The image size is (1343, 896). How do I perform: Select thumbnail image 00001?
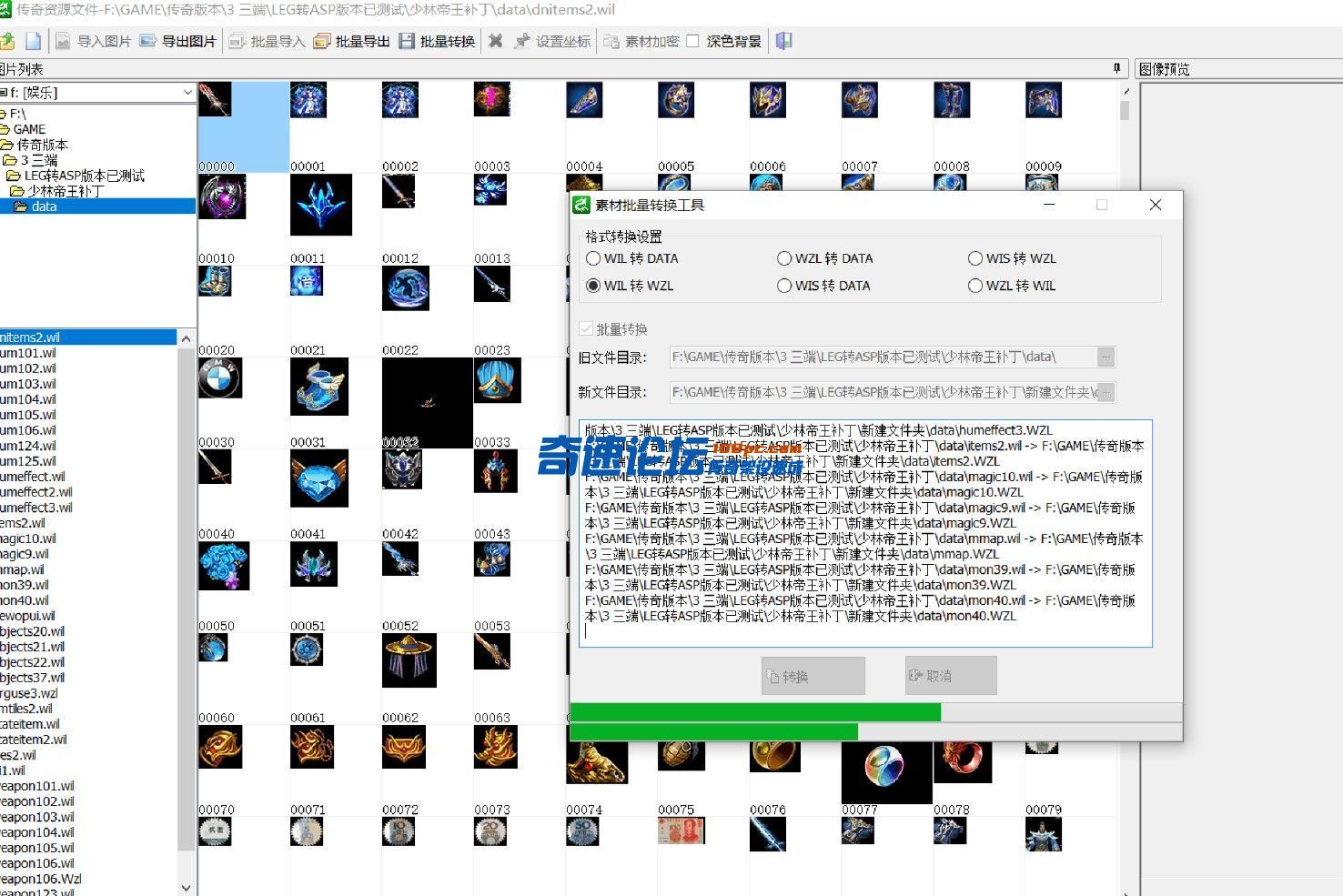308,101
